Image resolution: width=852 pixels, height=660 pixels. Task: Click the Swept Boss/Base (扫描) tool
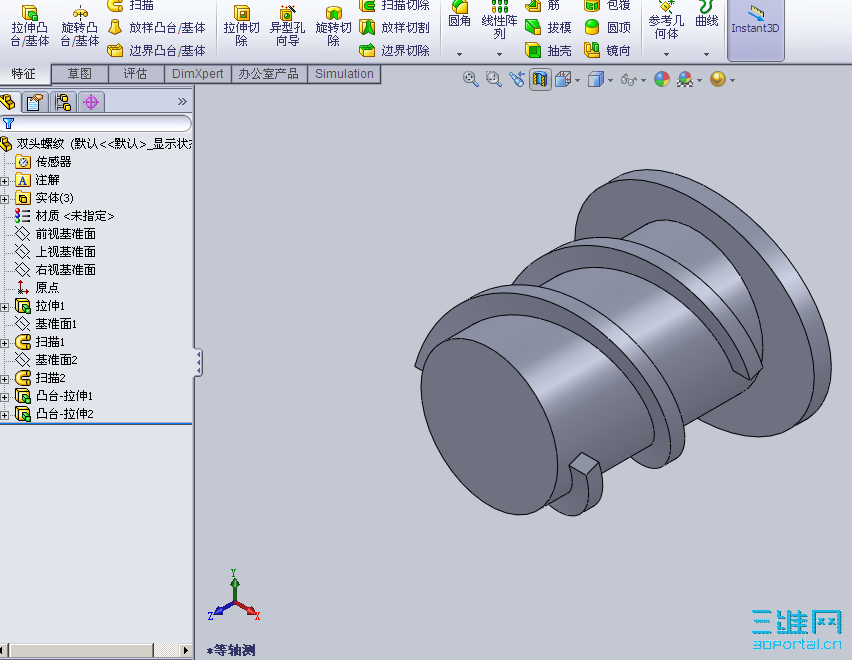[x=130, y=5]
